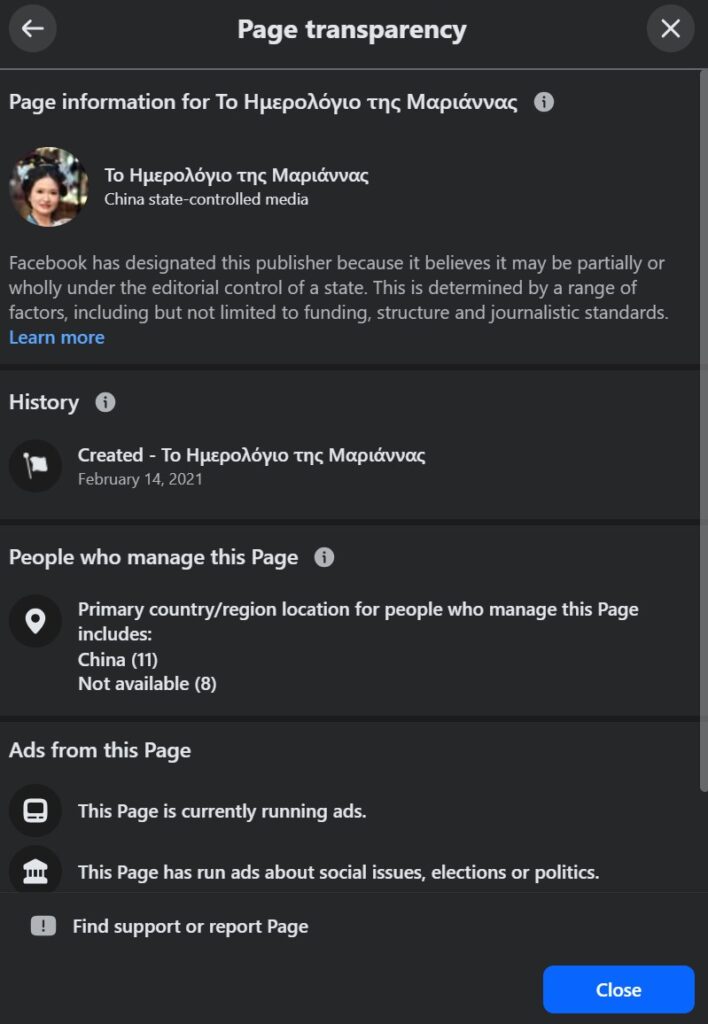
Task: Click the location pin icon
Action: click(35, 621)
